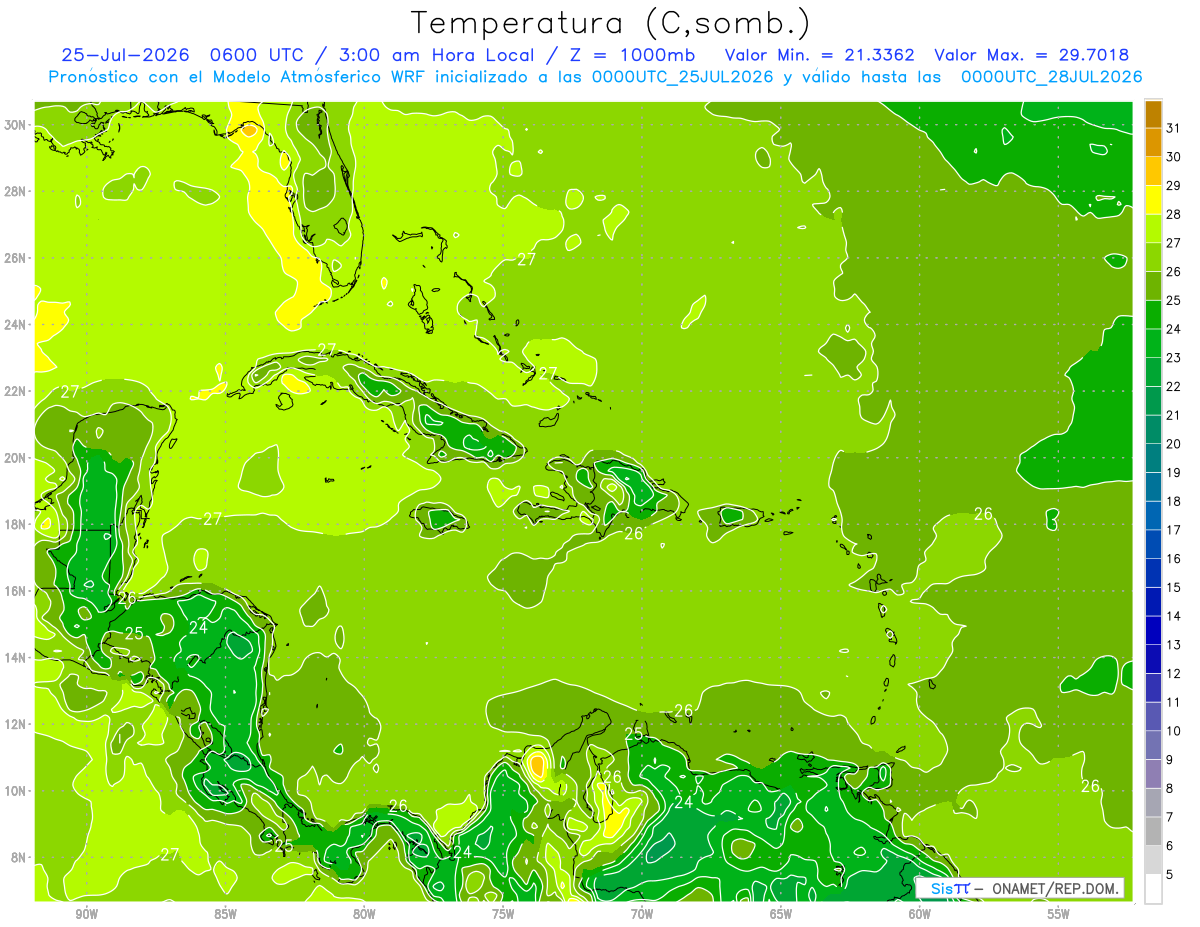Click latitude axis label "26N"

point(15,258)
